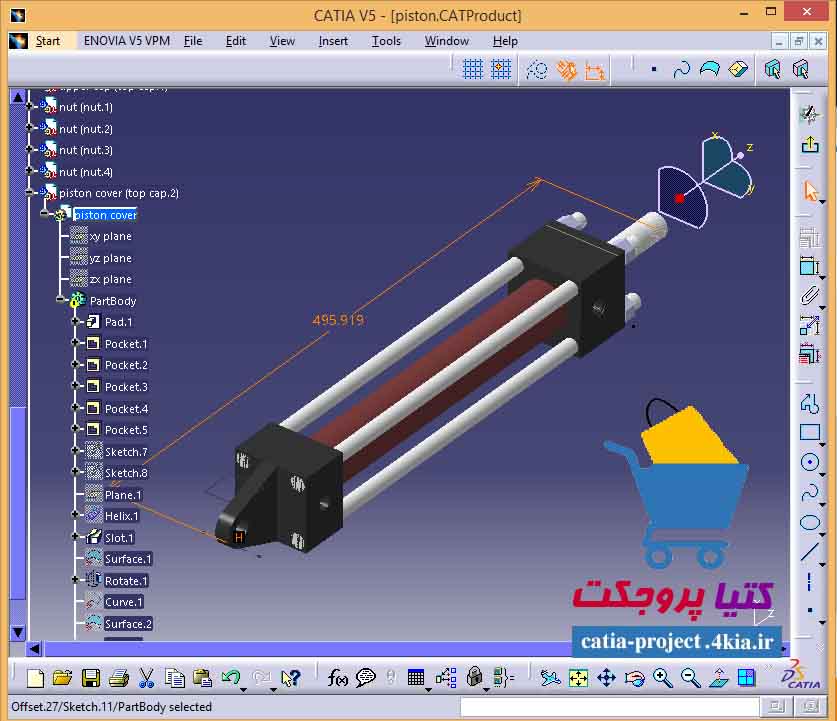Click the paperclip Contact Constraint icon
837x721 pixels.
coord(809,295)
